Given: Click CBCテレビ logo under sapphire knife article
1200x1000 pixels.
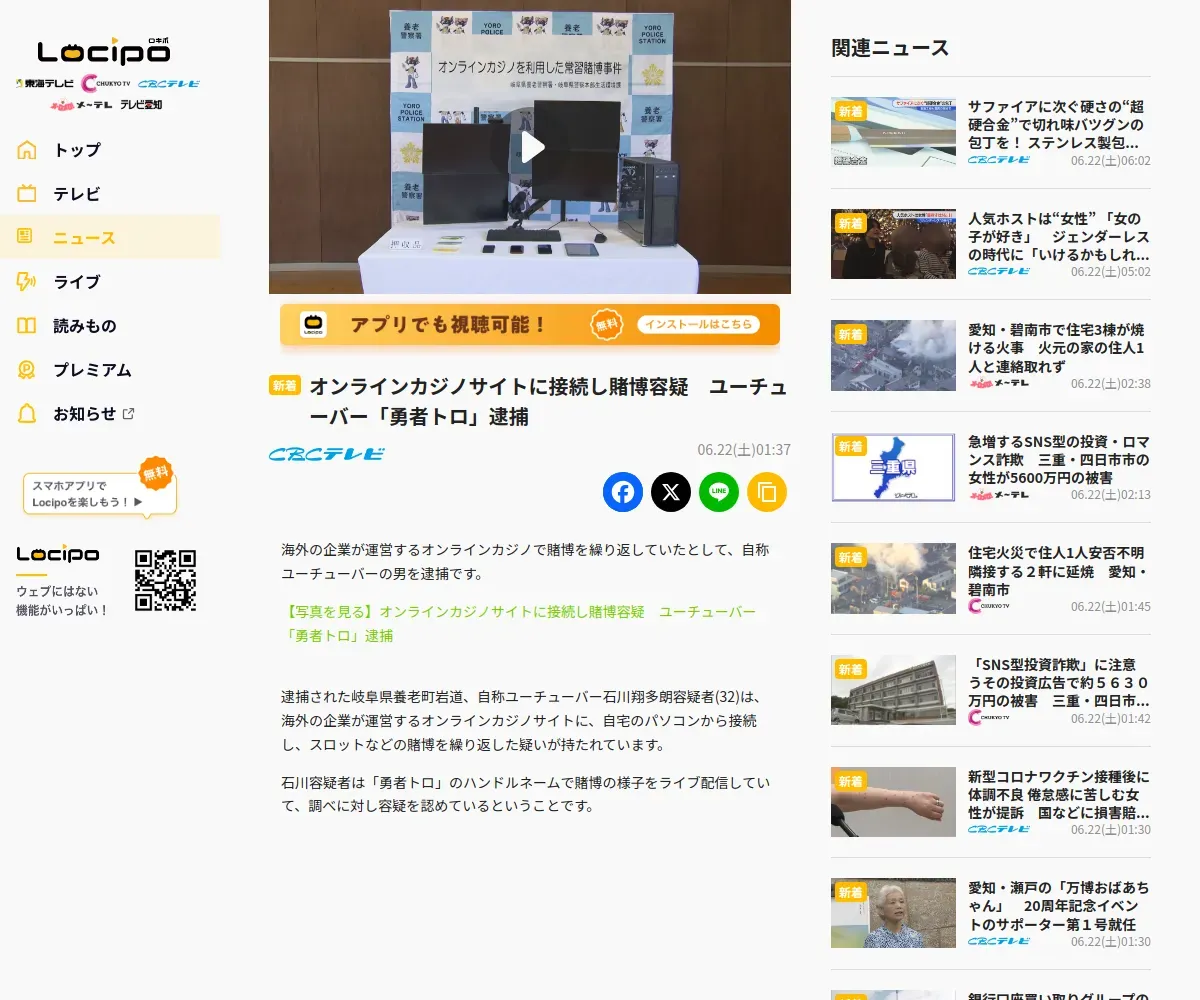Looking at the screenshot, I should pos(998,160).
